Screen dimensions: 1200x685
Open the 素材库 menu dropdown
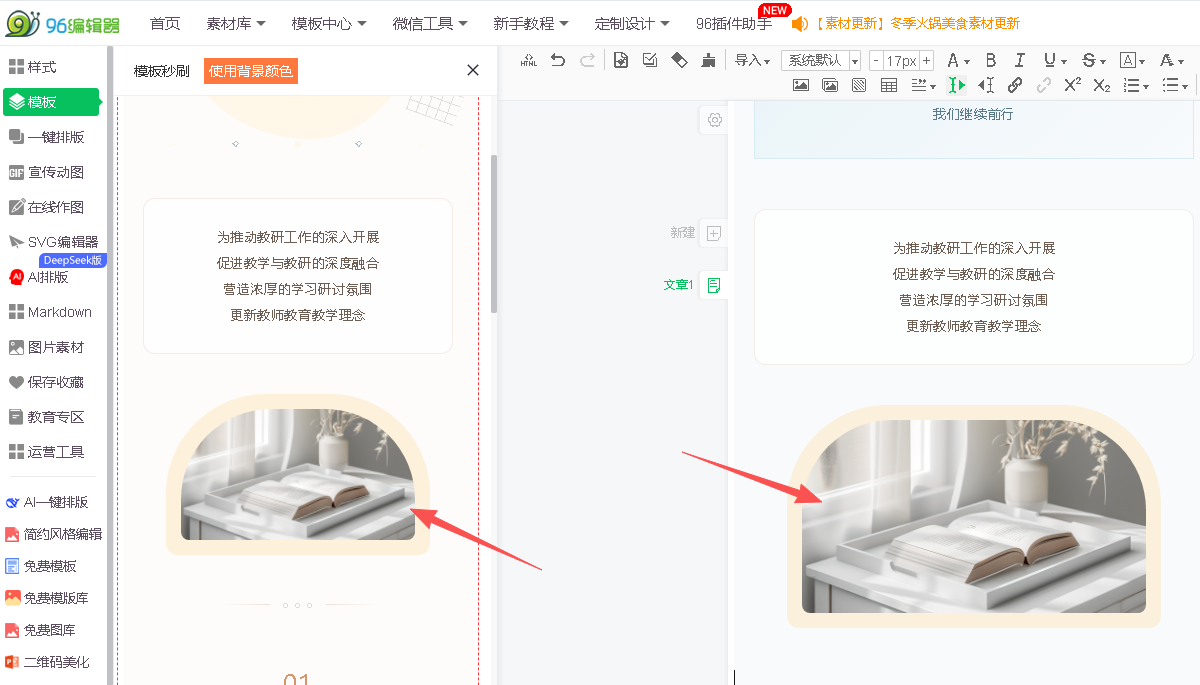(x=236, y=23)
